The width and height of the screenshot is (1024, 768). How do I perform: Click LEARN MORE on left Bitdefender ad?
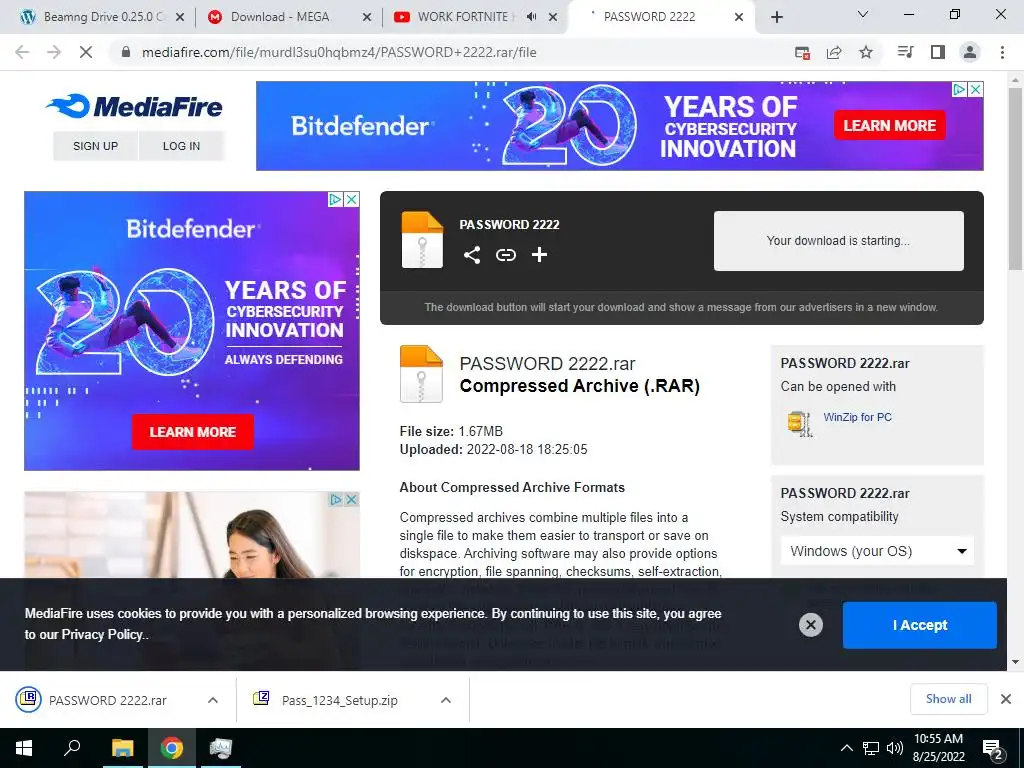pyautogui.click(x=193, y=432)
